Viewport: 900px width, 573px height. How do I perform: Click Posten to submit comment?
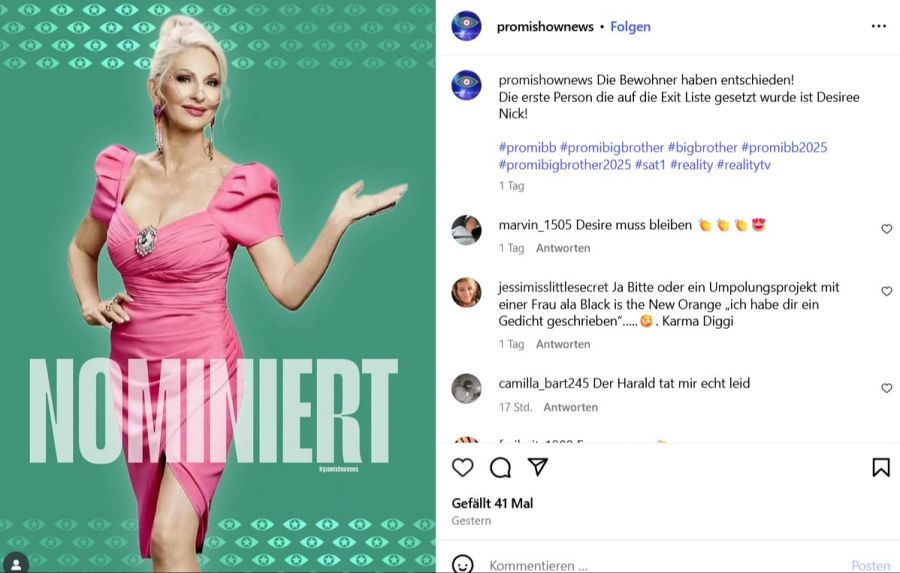pos(871,566)
